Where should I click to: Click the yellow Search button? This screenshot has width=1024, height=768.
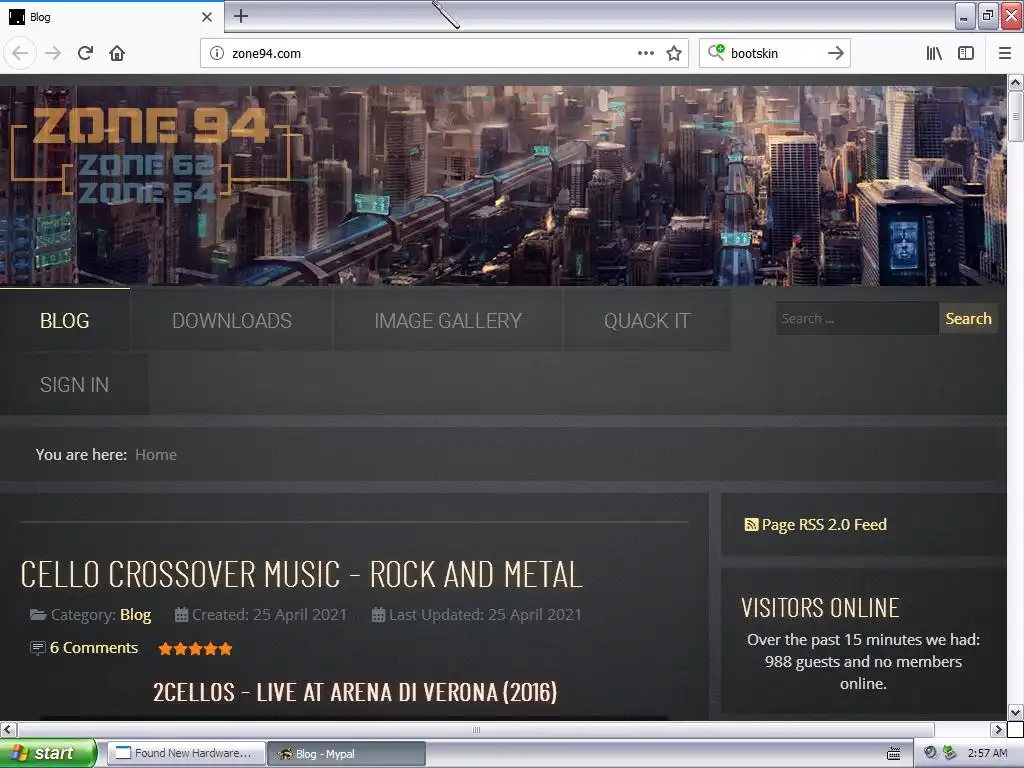pos(968,319)
